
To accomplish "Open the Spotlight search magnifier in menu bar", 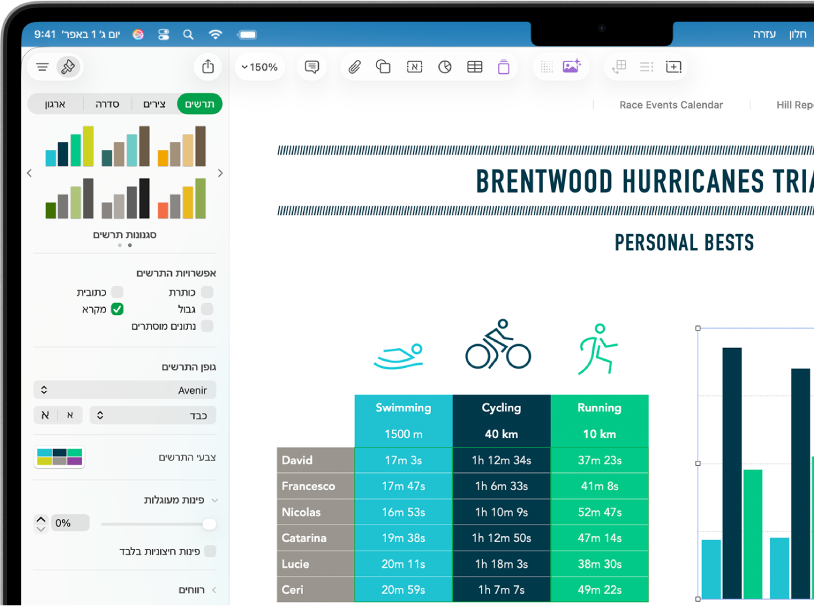I will click(188, 35).
